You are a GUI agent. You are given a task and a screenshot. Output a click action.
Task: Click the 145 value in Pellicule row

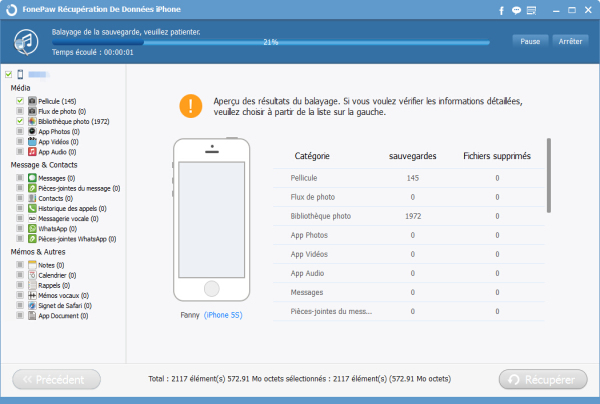click(412, 178)
